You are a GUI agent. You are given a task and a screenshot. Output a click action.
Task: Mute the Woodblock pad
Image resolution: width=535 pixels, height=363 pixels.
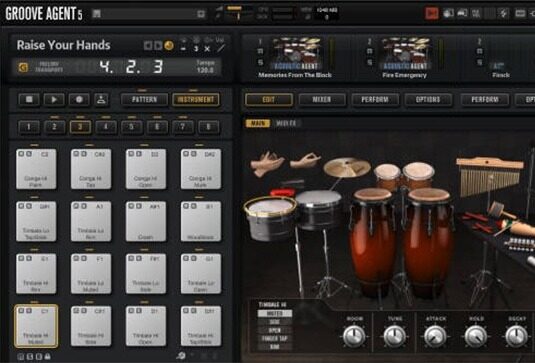click(x=186, y=206)
